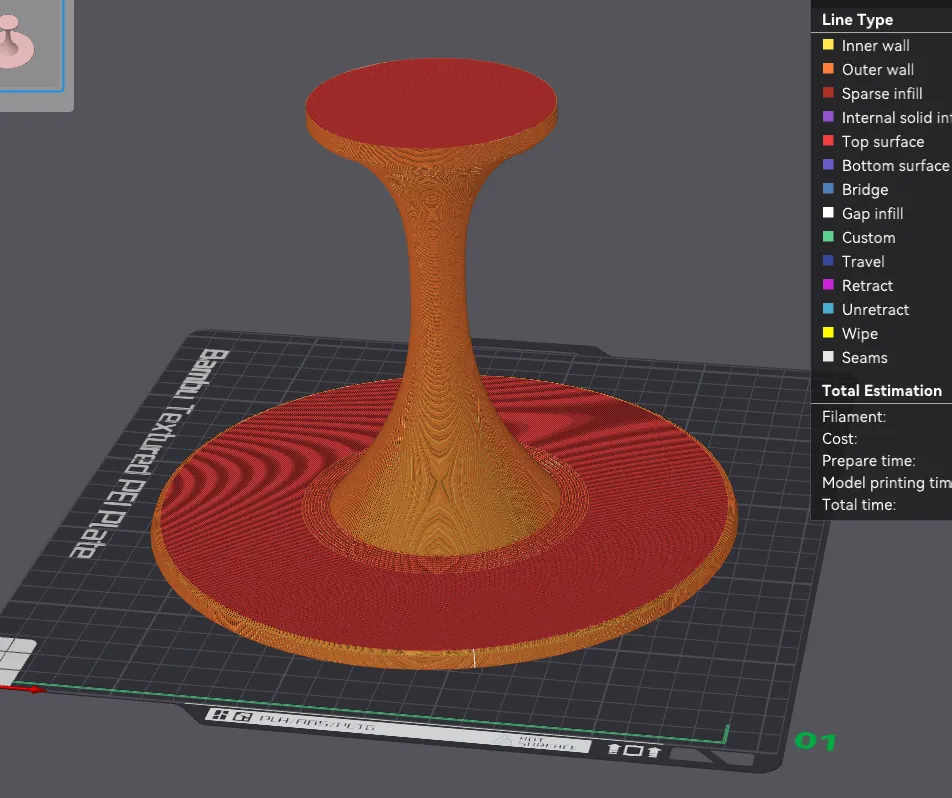Click the Outer wall orange color swatch
Viewport: 952px width, 798px height.
pyautogui.click(x=828, y=69)
